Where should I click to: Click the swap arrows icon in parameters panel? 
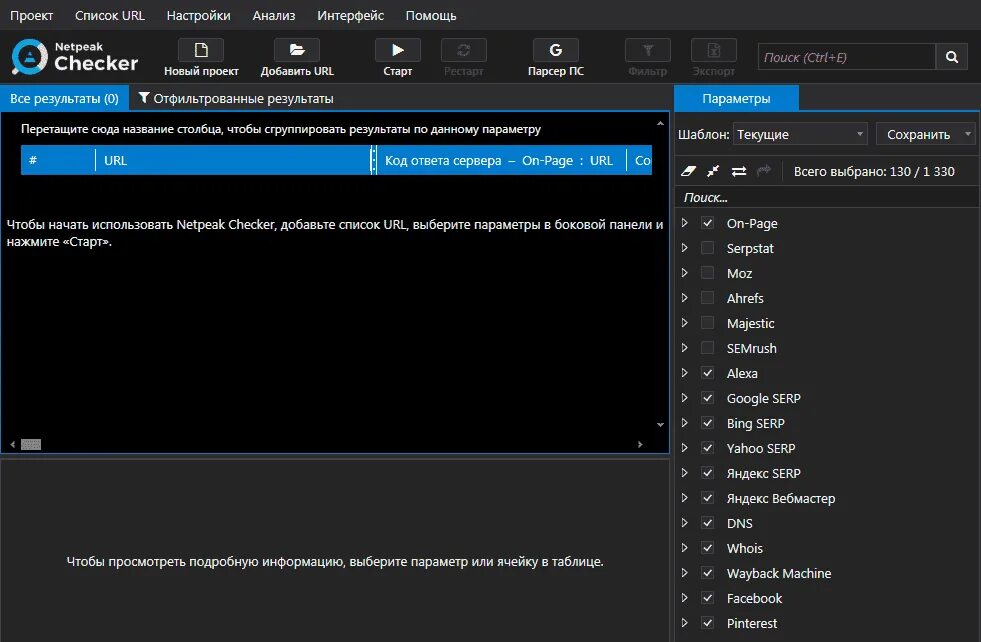(739, 171)
